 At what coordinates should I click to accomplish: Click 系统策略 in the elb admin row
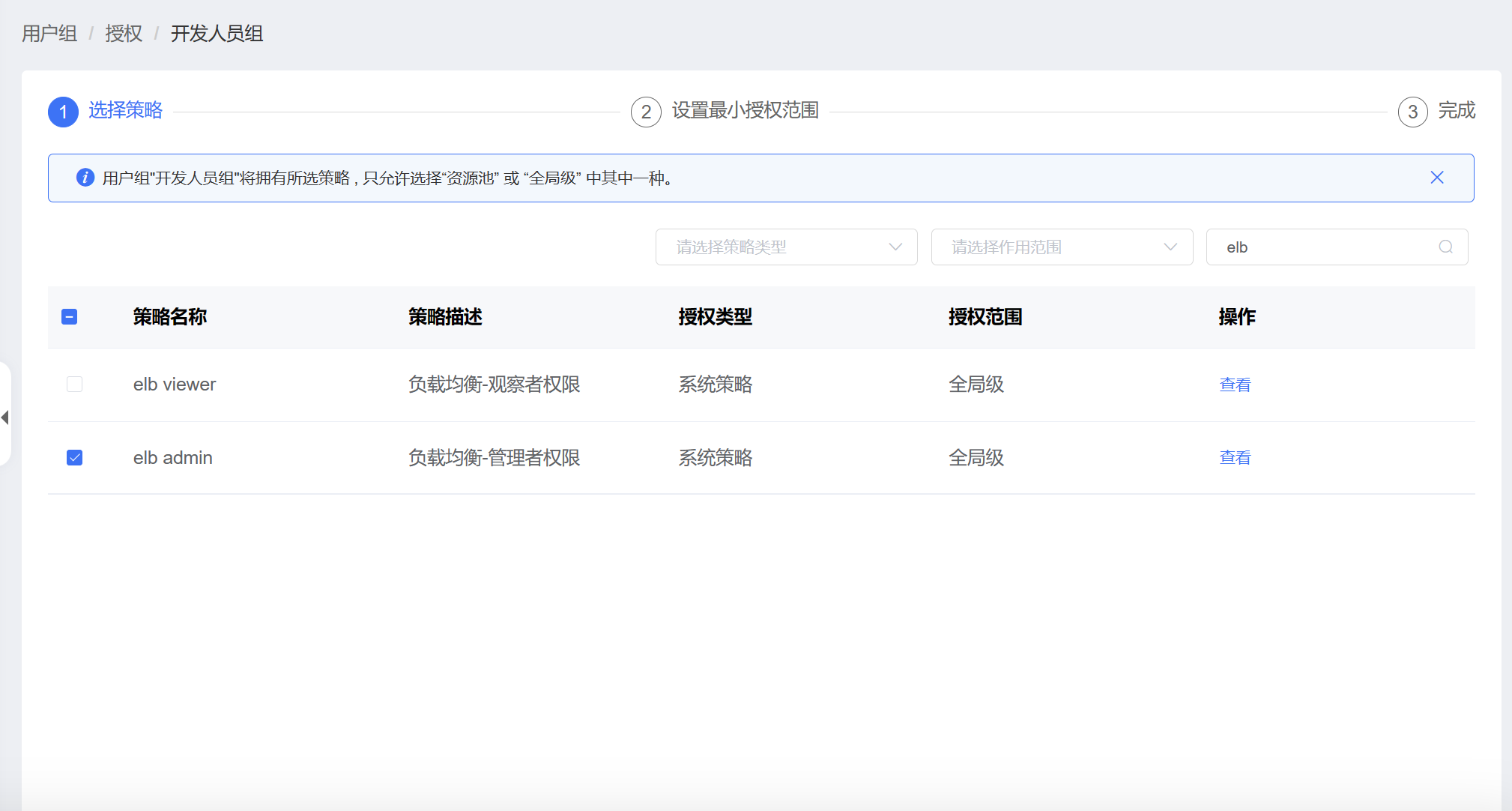click(715, 457)
